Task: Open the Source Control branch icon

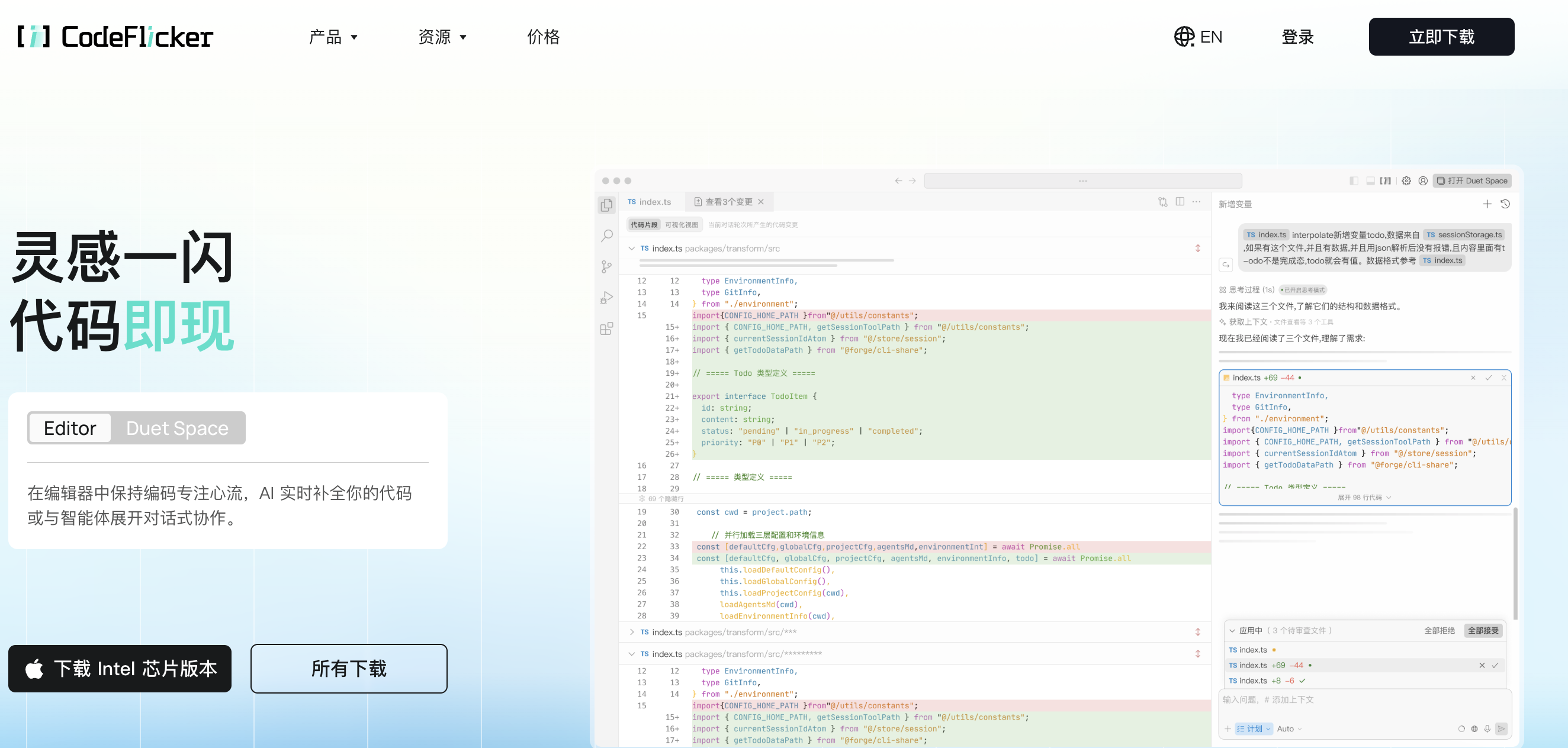Action: click(x=607, y=266)
